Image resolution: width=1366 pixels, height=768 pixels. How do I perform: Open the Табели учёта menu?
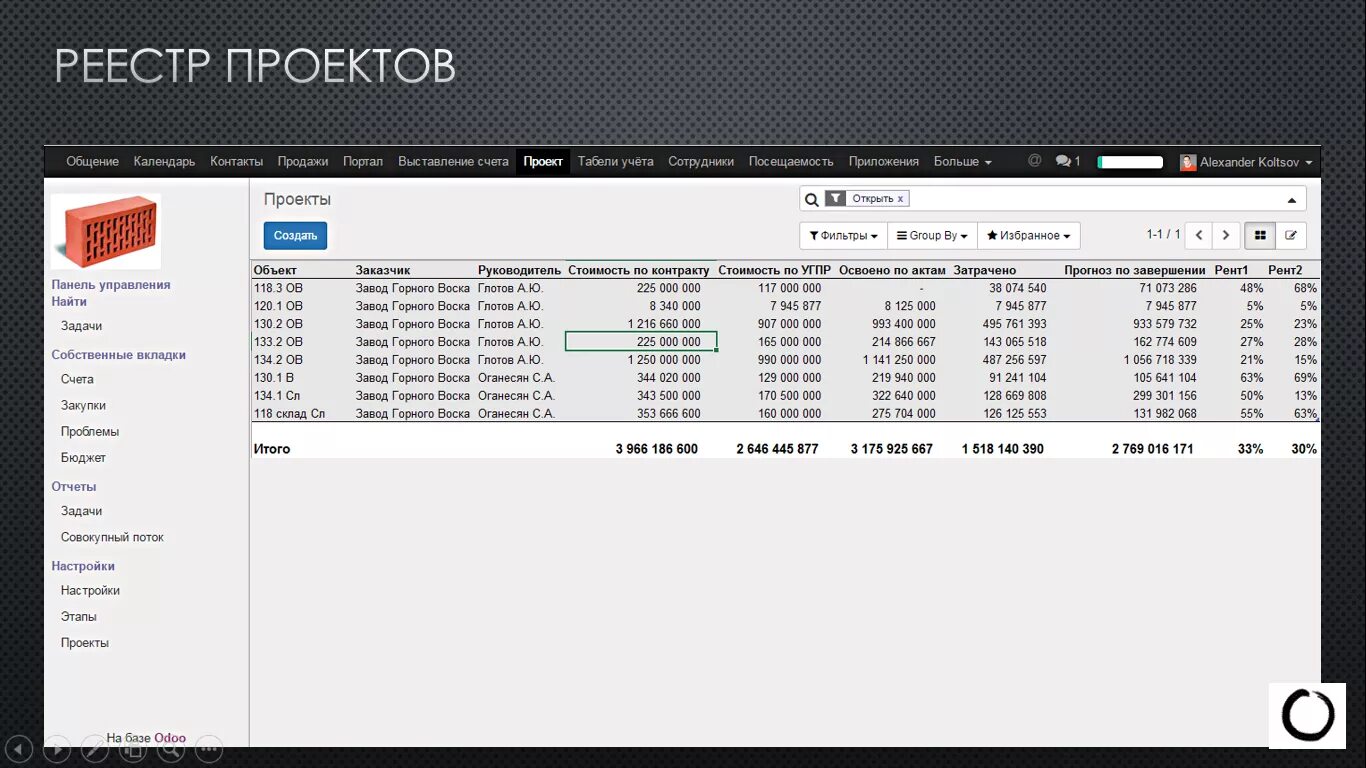[x=615, y=161]
